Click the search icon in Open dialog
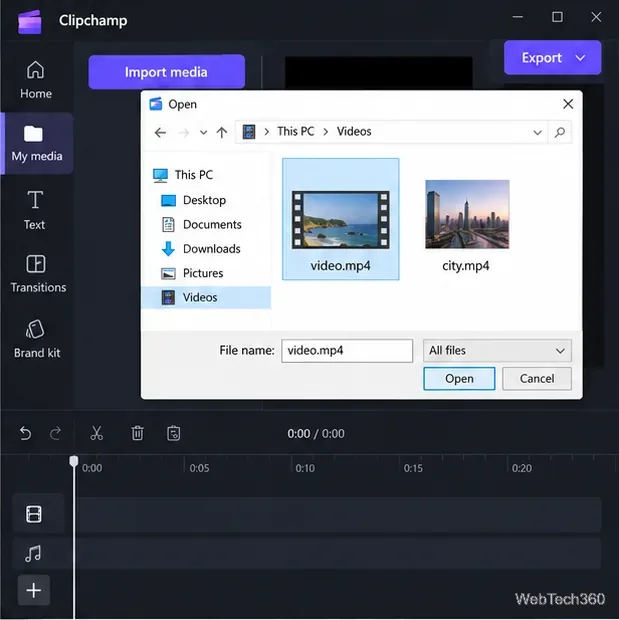The image size is (619, 620). tap(560, 132)
